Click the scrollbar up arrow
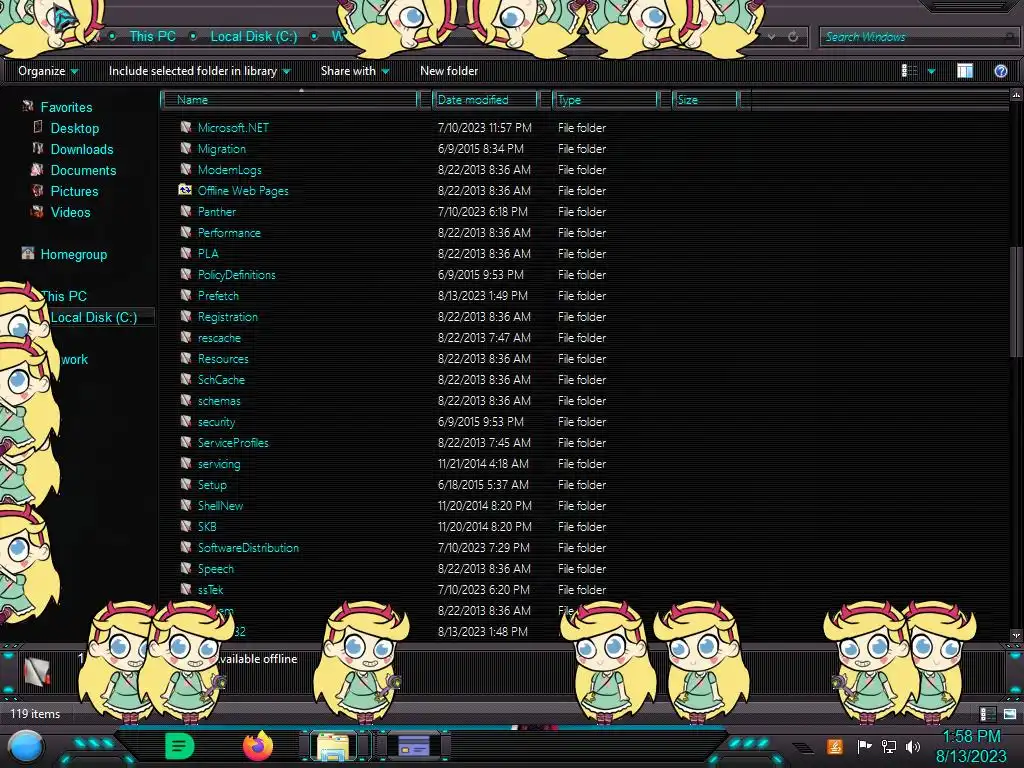The width and height of the screenshot is (1024, 768). point(1016,95)
